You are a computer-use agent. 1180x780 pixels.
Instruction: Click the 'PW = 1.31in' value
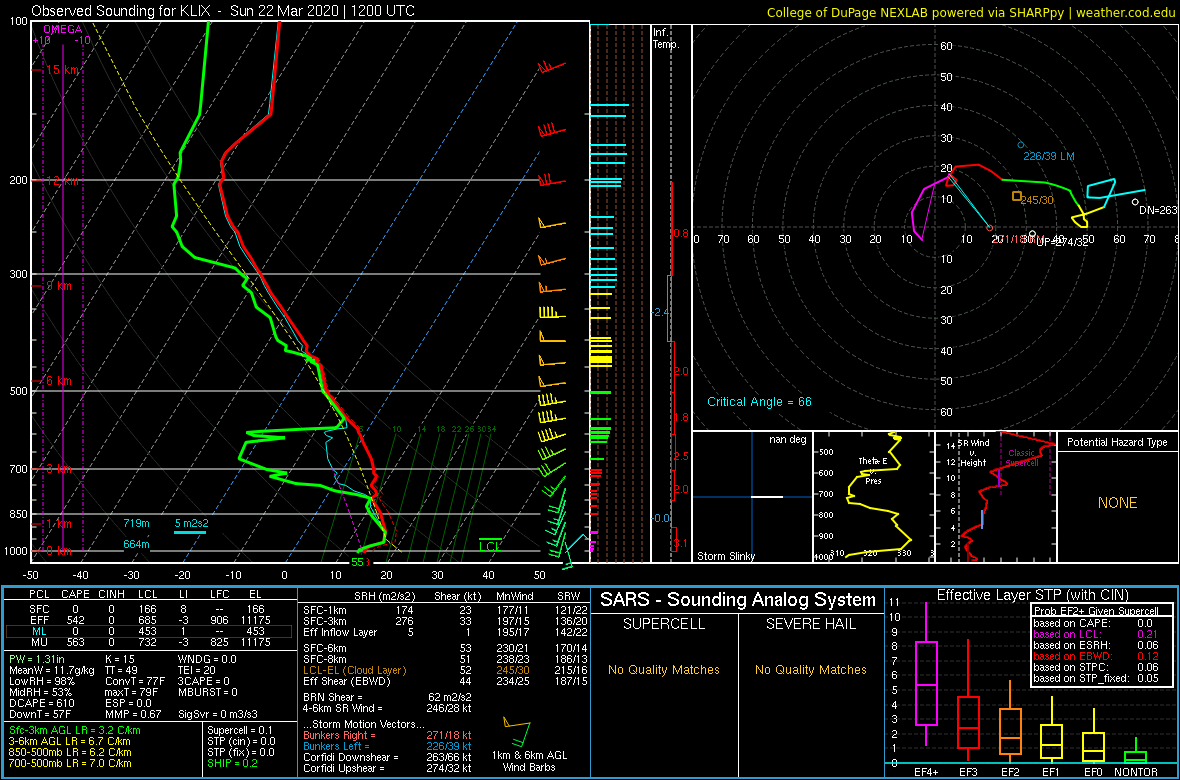pyautogui.click(x=37, y=660)
